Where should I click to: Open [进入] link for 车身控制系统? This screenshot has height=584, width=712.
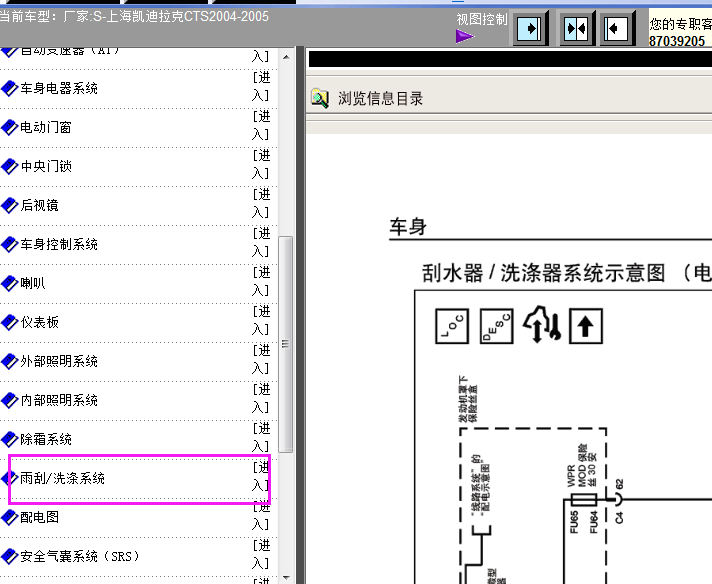[x=262, y=243]
